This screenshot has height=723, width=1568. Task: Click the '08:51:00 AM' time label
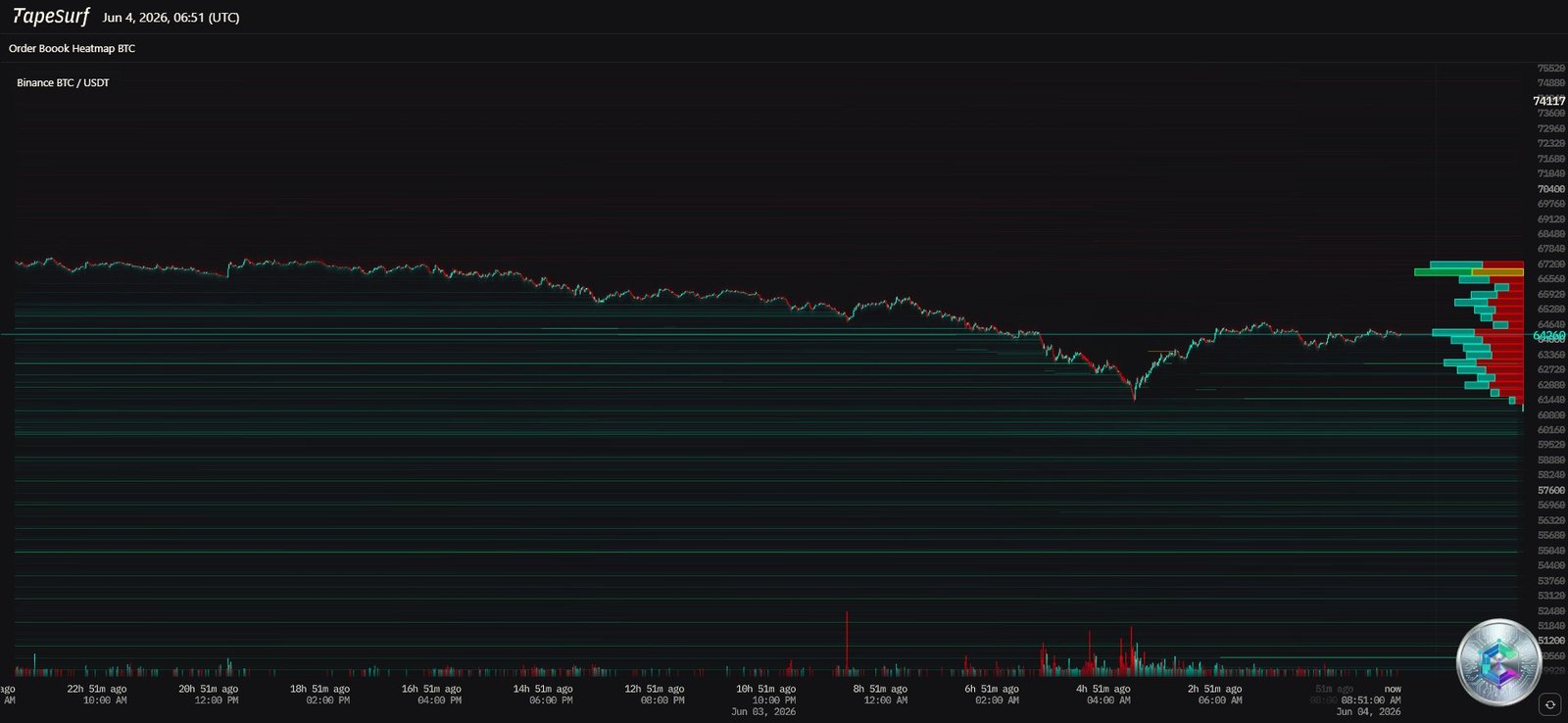pos(1371,700)
